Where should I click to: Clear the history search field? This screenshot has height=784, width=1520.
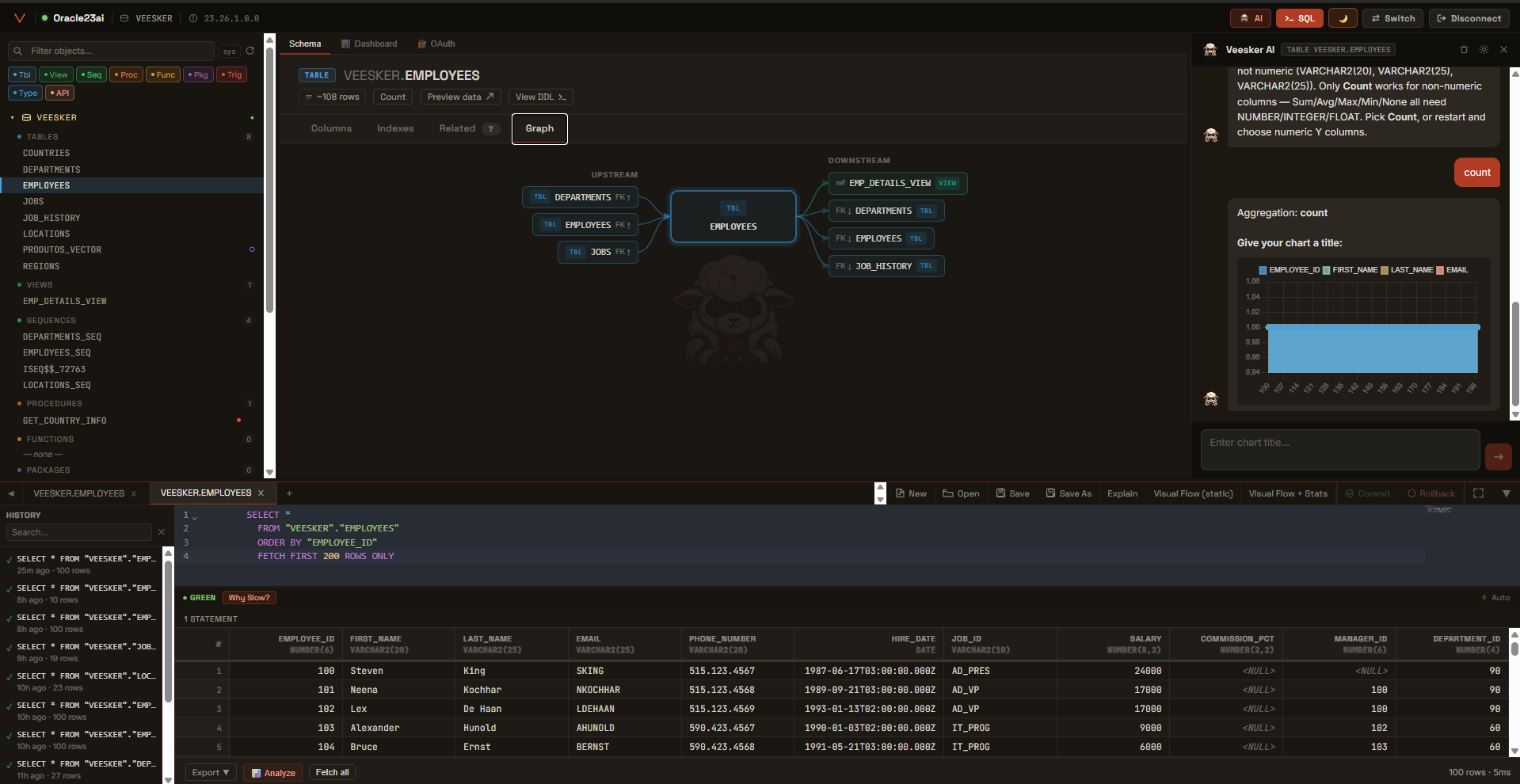click(162, 532)
